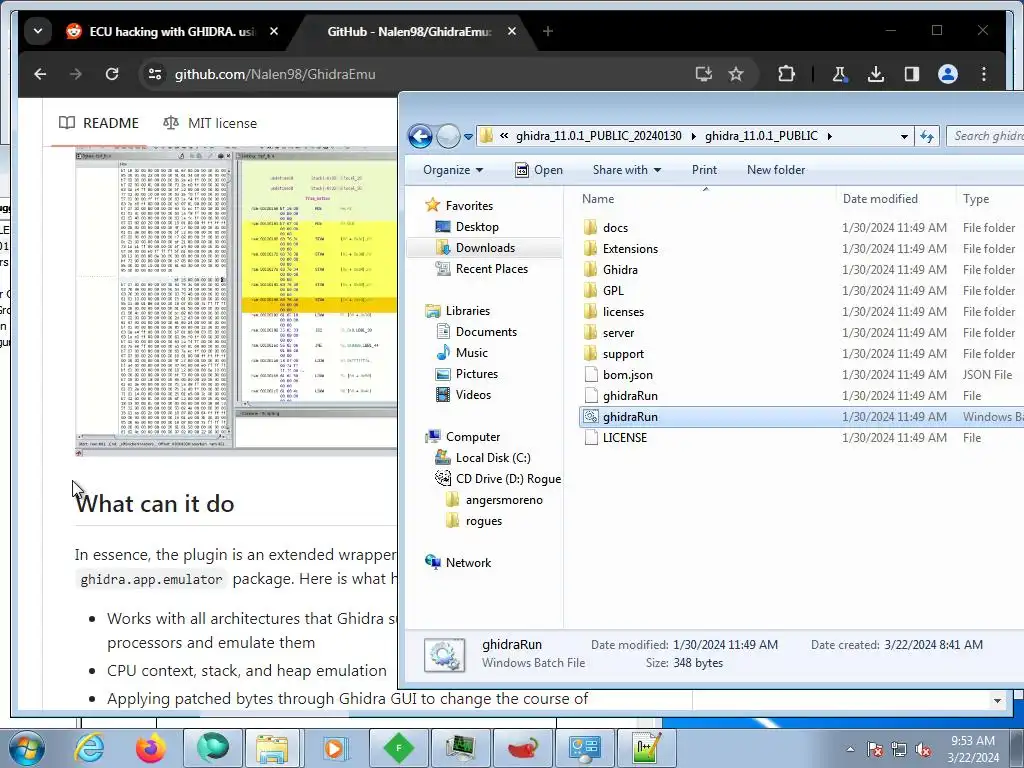
Task: Select README tab on GitHub page
Action: pos(99,123)
